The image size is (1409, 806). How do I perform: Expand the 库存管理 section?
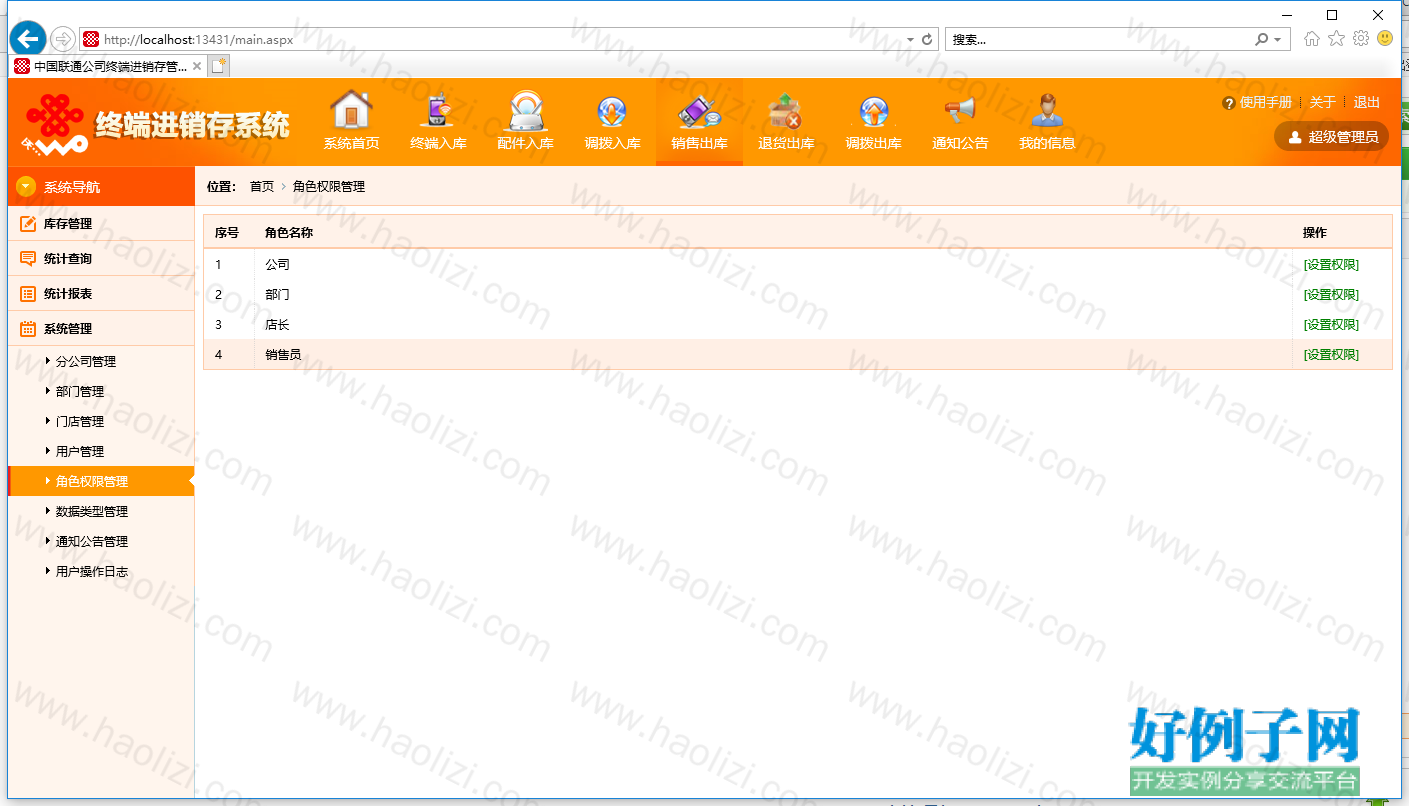[x=101, y=223]
